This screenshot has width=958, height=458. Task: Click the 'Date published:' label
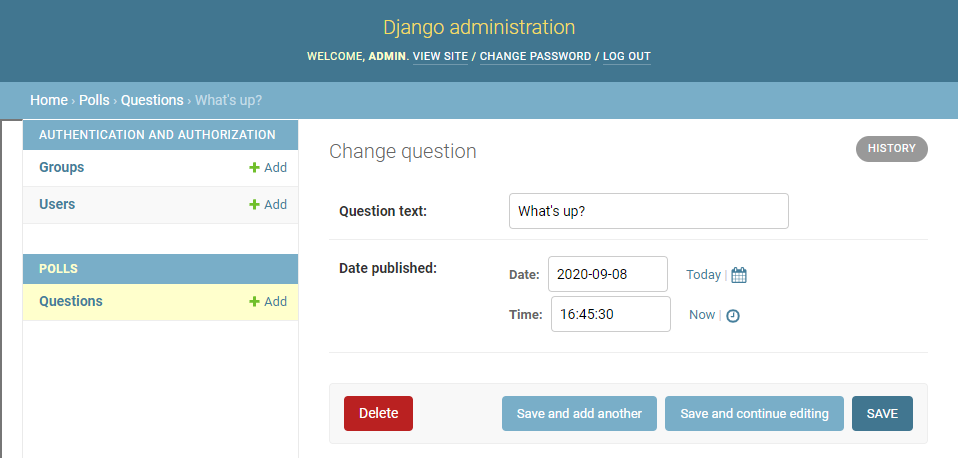click(388, 268)
